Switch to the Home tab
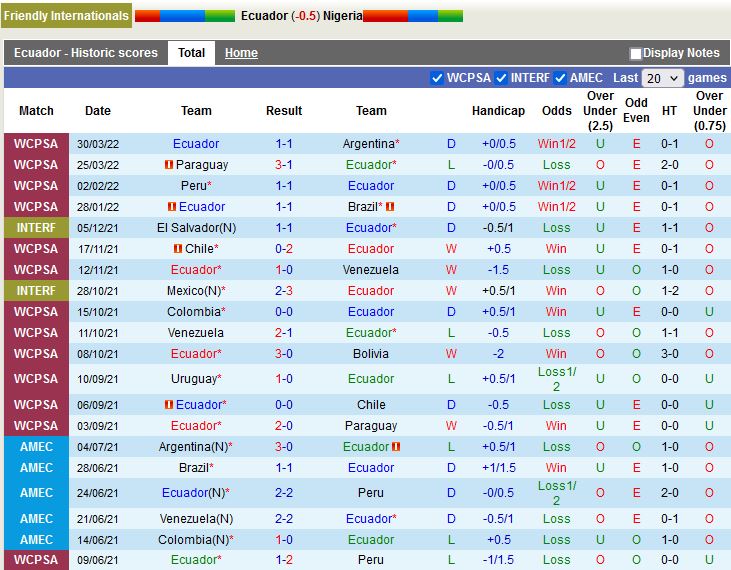This screenshot has width=731, height=570. coord(241,53)
